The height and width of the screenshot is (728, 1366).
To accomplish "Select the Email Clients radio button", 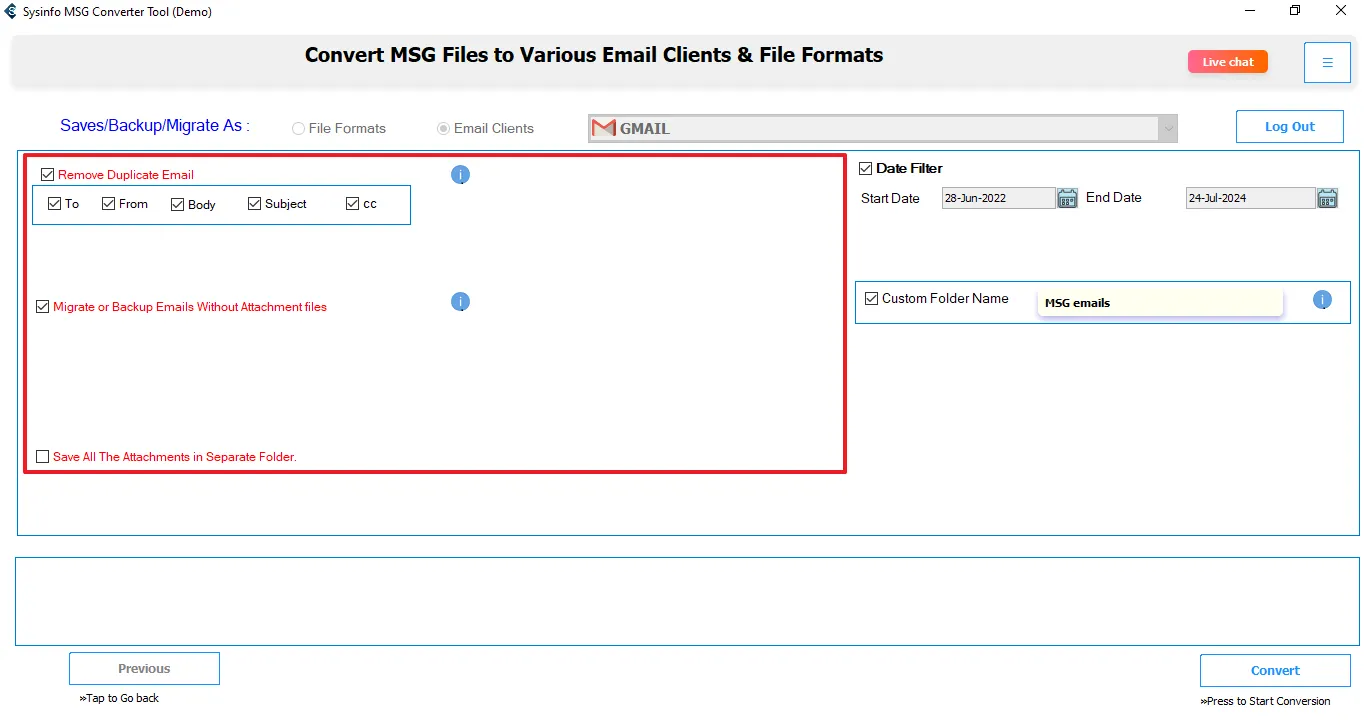I will tap(444, 129).
